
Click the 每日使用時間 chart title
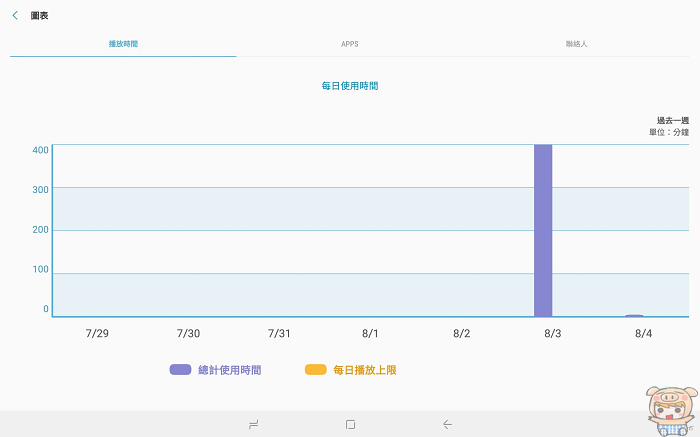pos(350,86)
